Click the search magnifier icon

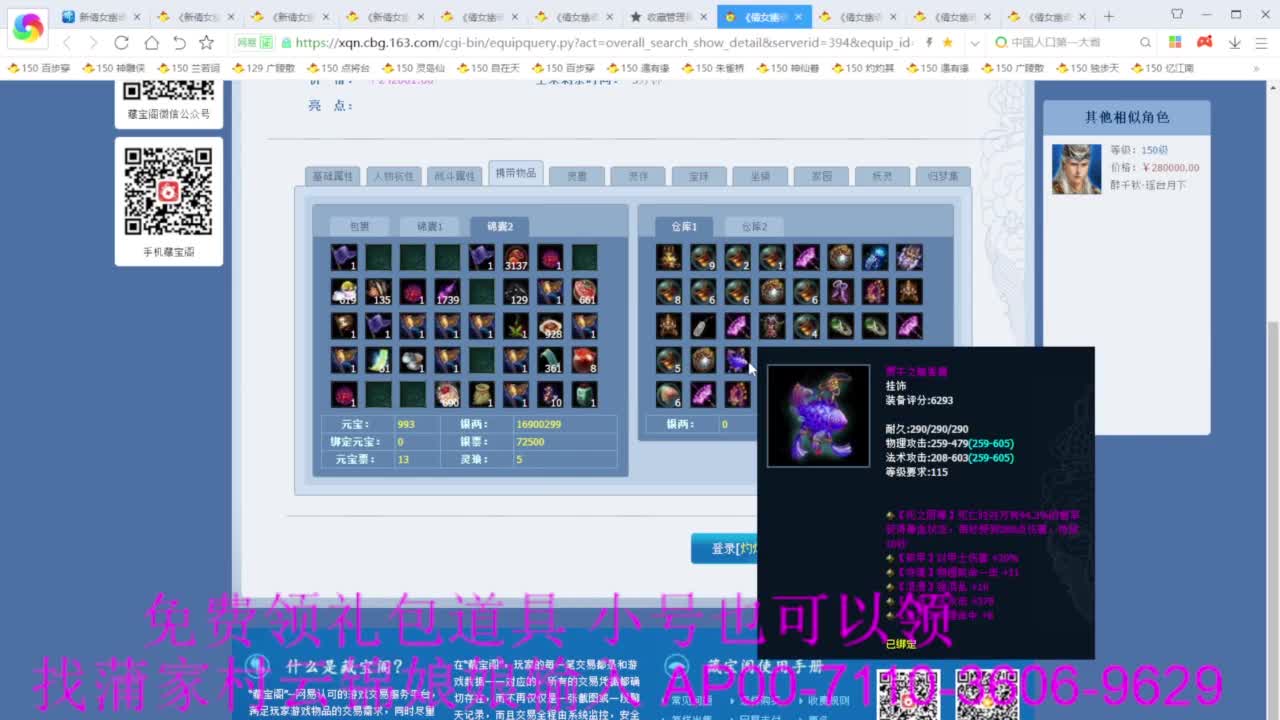1146,42
